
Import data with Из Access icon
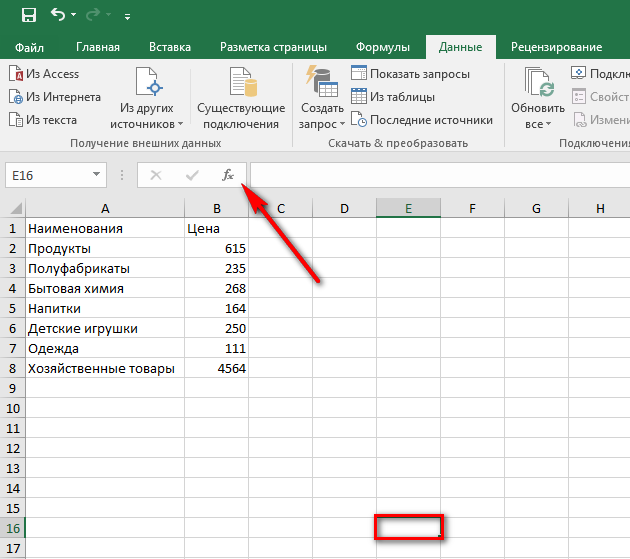16,74
